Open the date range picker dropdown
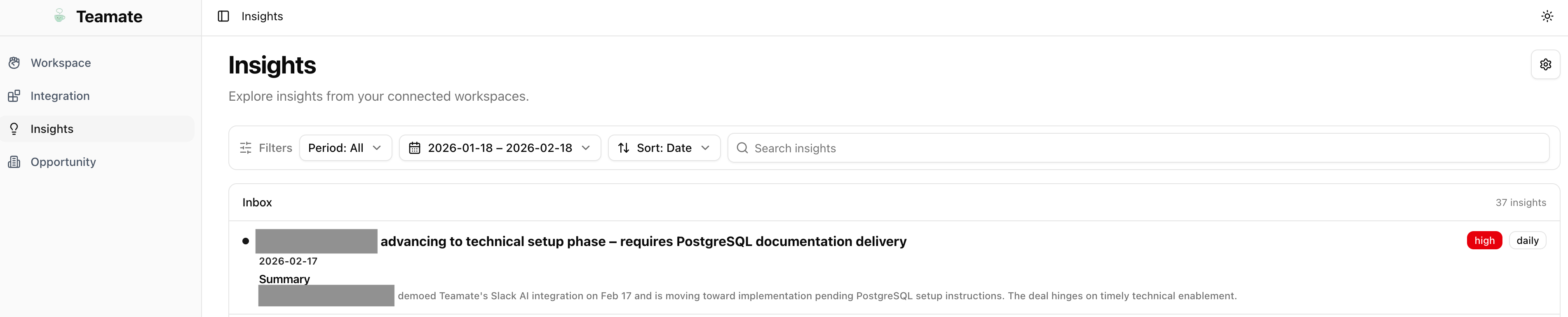The image size is (1568, 317). (x=500, y=148)
